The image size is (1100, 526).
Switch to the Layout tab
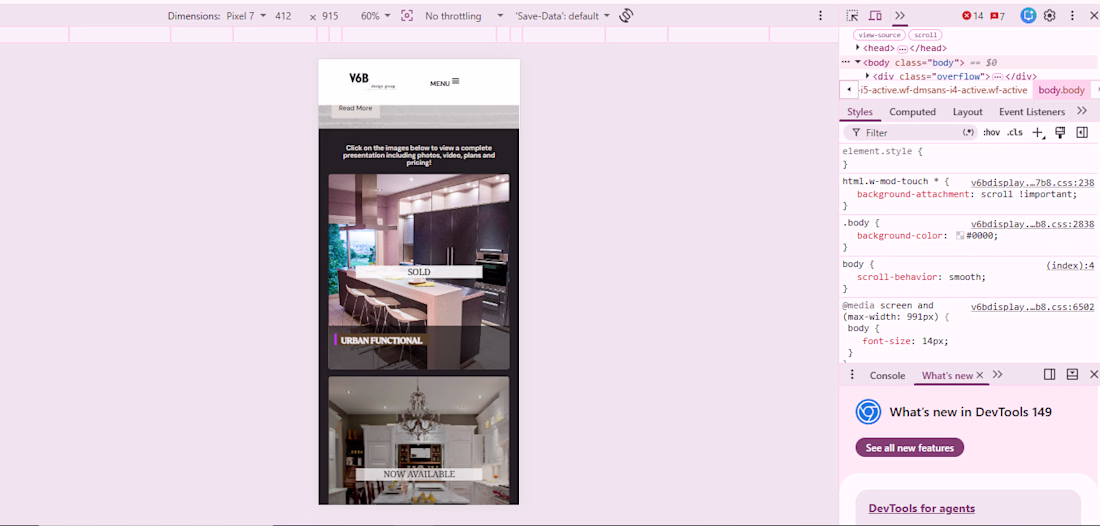[x=967, y=112]
